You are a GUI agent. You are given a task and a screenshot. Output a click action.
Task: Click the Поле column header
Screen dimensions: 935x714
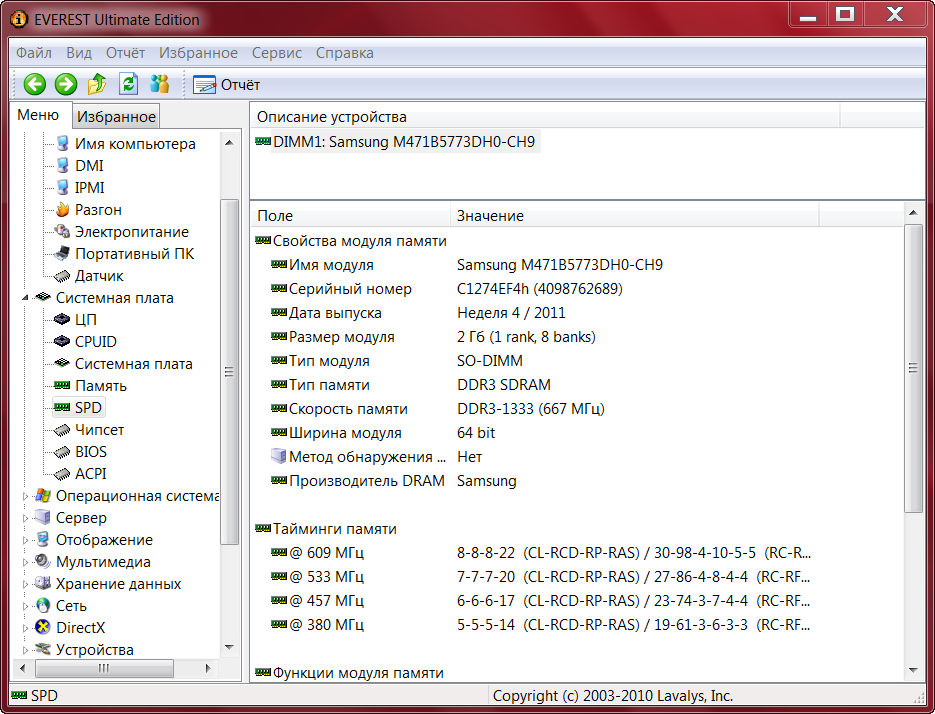pos(351,216)
